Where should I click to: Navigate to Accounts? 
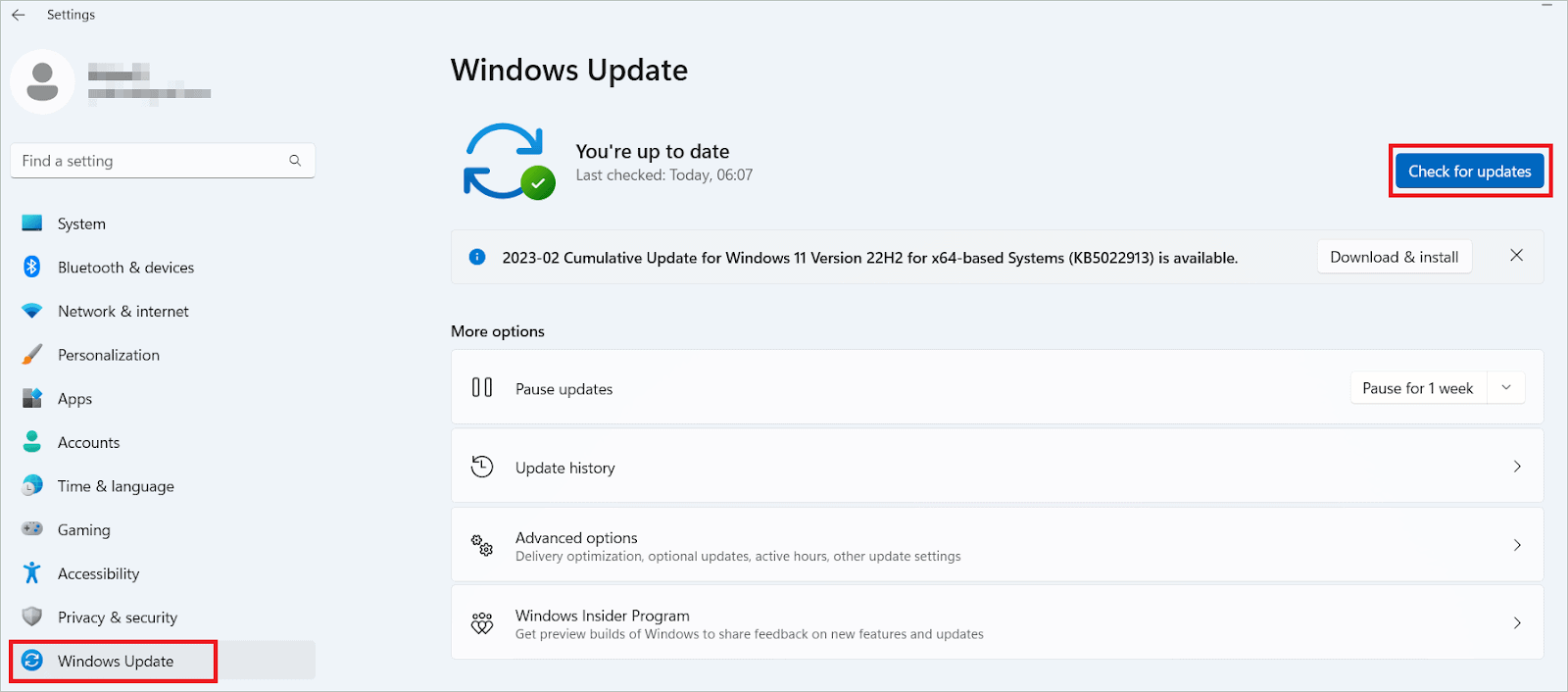[x=163, y=442]
